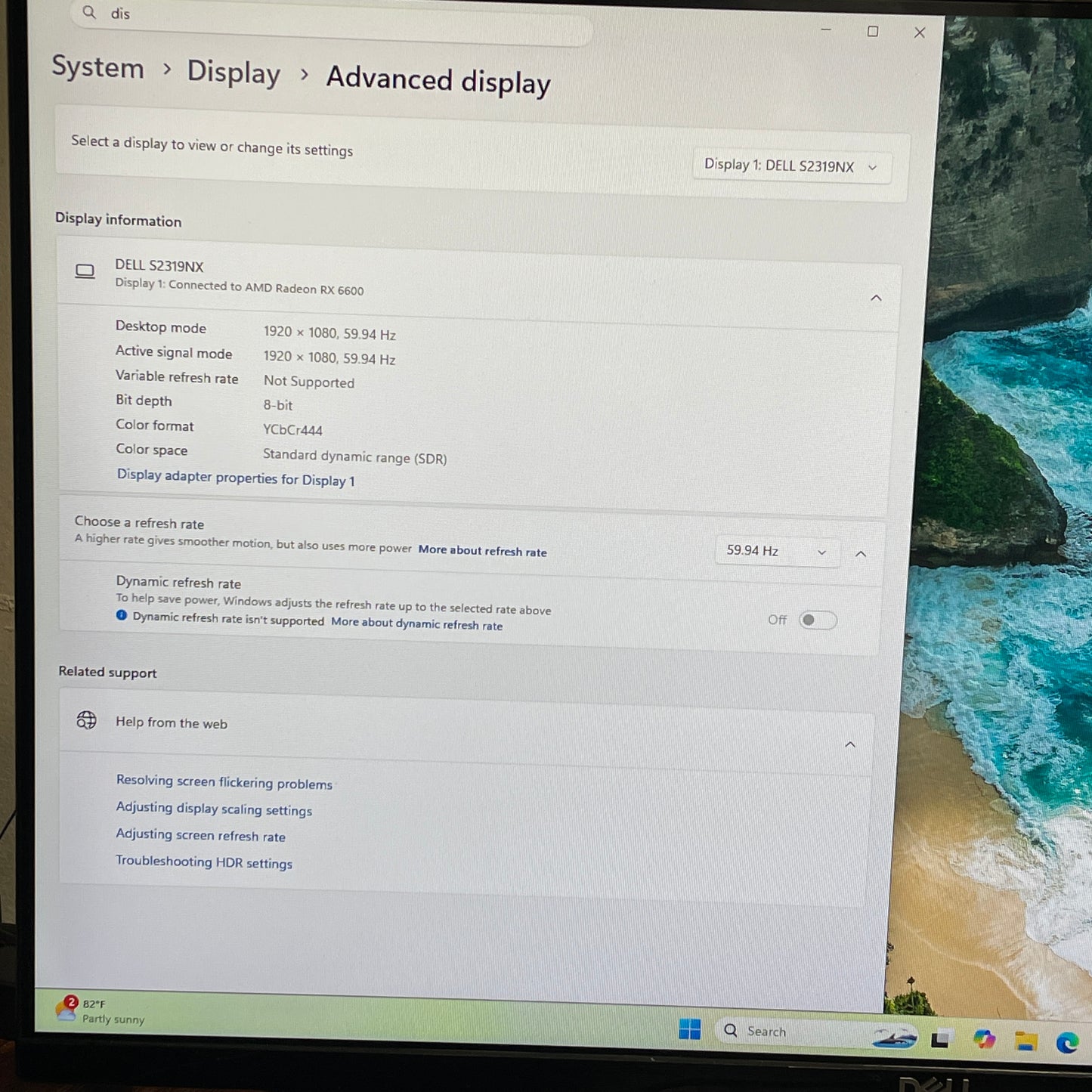Click the 'Not Supported' variable refresh rate value
Screen dimensions: 1092x1092
[309, 382]
